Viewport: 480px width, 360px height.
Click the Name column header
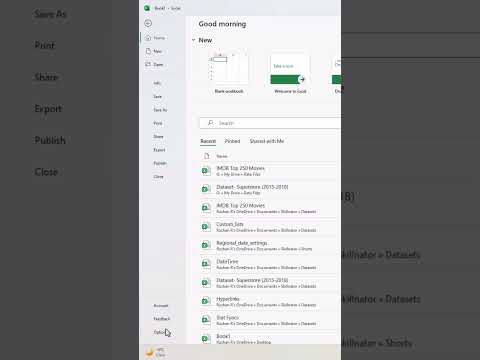222,156
